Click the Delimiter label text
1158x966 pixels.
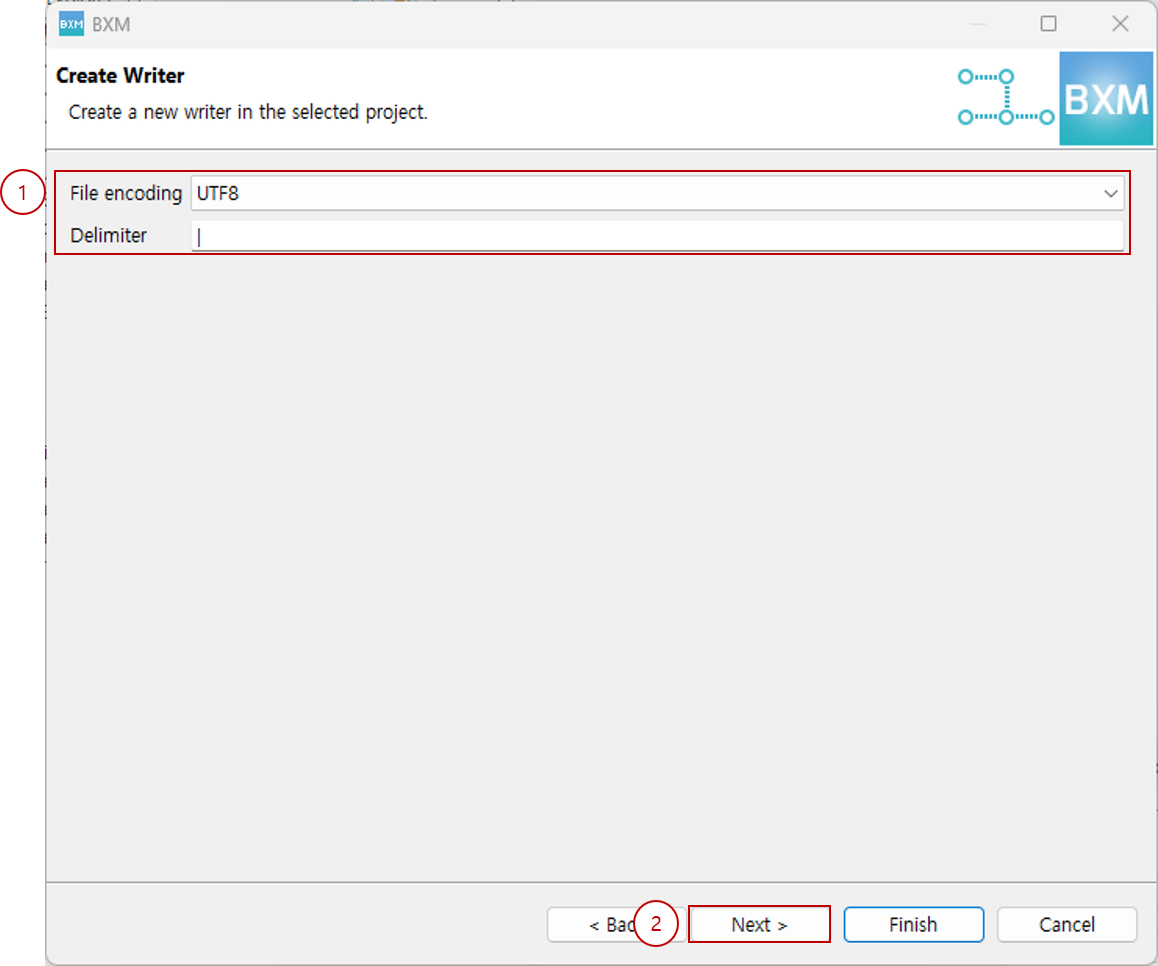click(x=108, y=236)
